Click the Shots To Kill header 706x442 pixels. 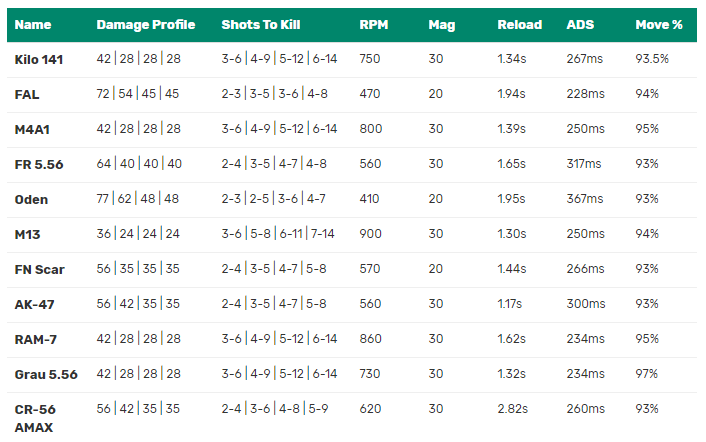coord(261,25)
